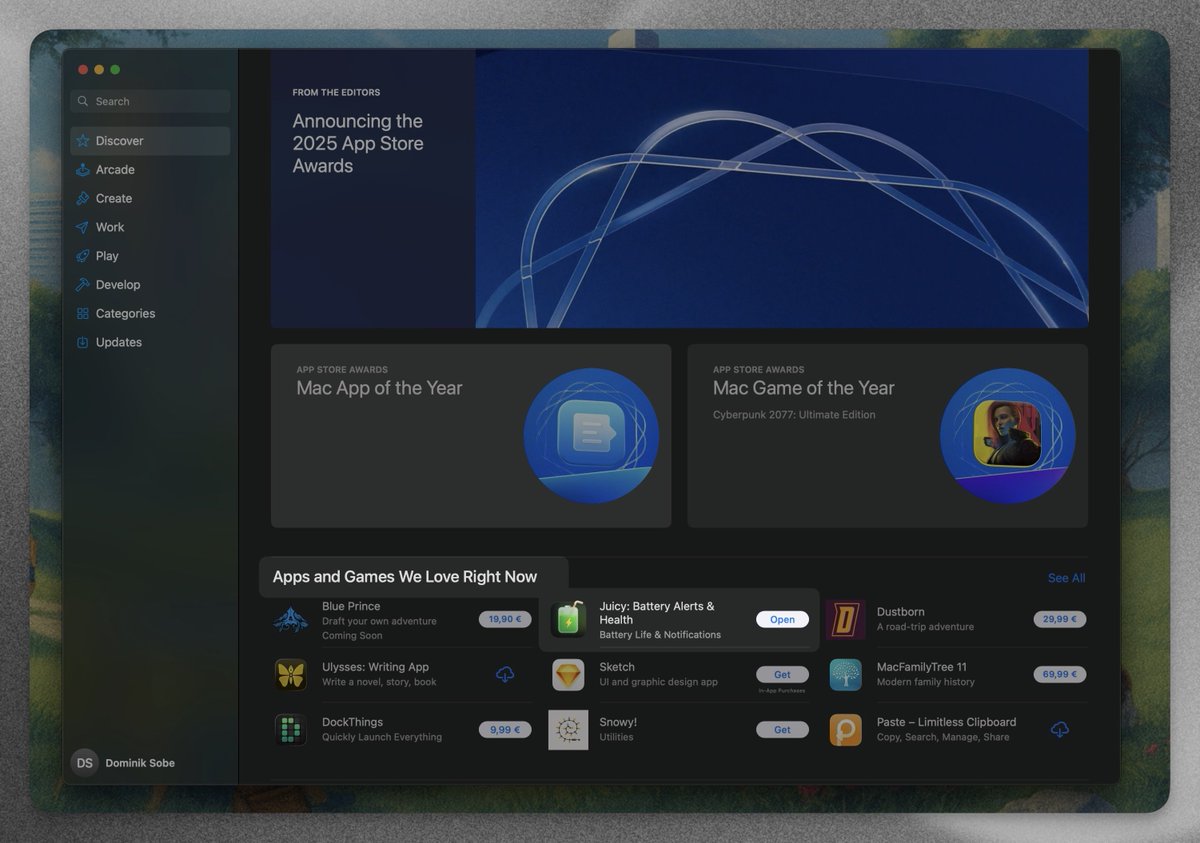
Task: Click the DS account avatar
Action: (x=85, y=763)
